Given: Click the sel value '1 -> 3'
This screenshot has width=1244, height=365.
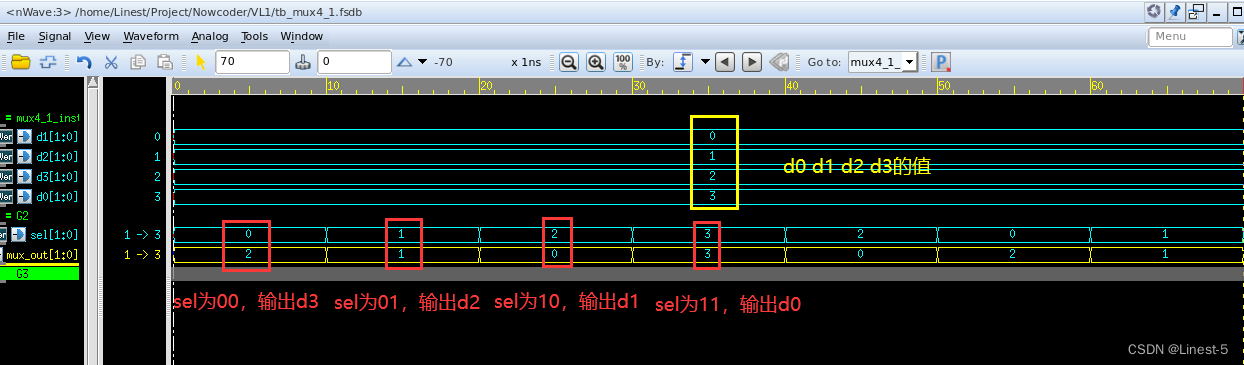Looking at the screenshot, I should tap(142, 235).
